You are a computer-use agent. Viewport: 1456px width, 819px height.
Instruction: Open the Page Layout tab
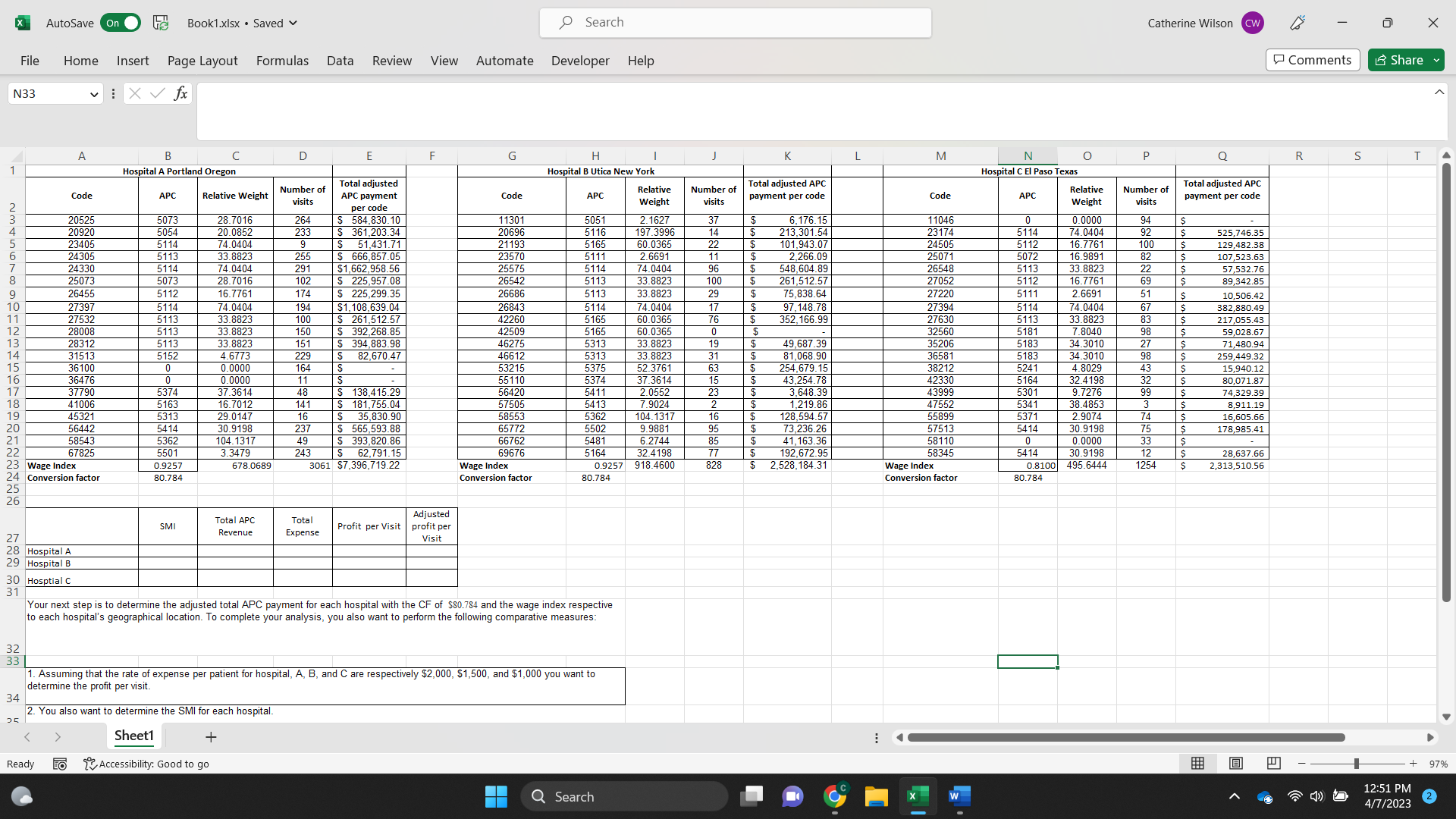coord(202,61)
